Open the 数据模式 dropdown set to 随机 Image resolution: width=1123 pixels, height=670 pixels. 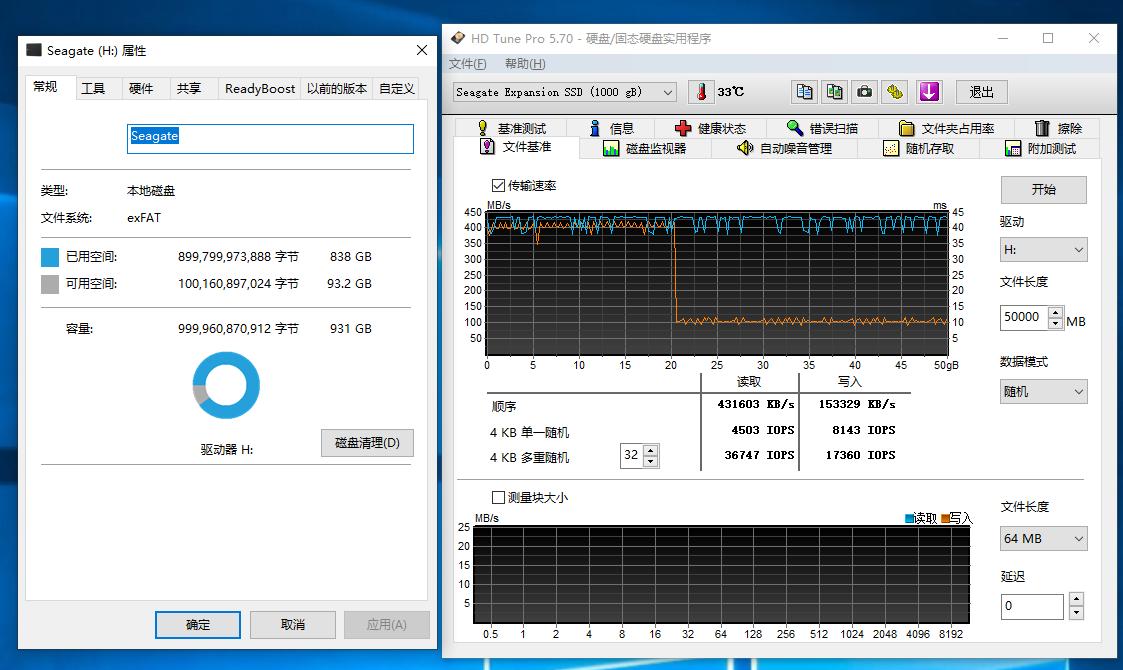pos(1043,391)
